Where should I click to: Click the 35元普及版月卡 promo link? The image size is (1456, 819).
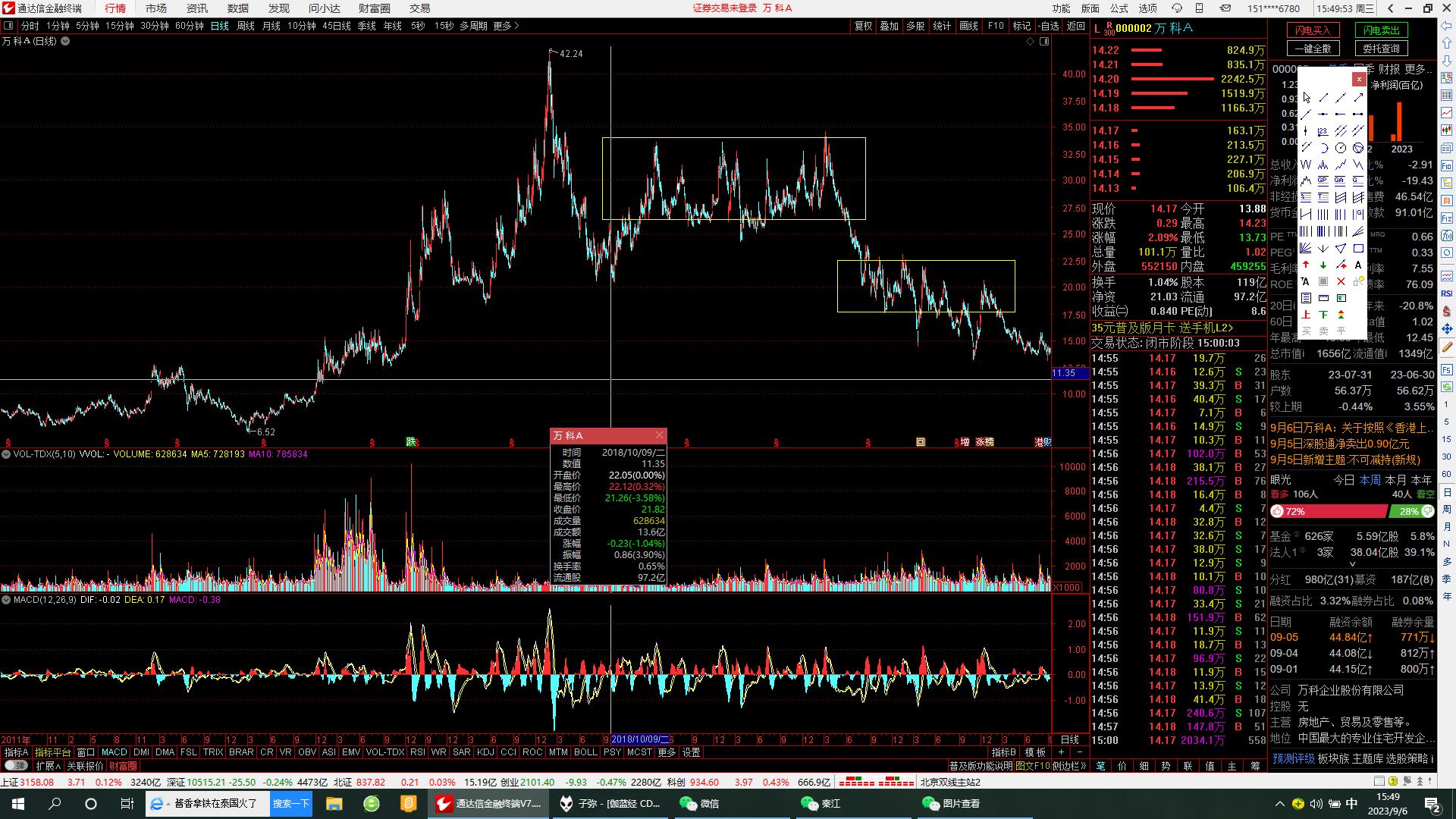tap(1163, 328)
